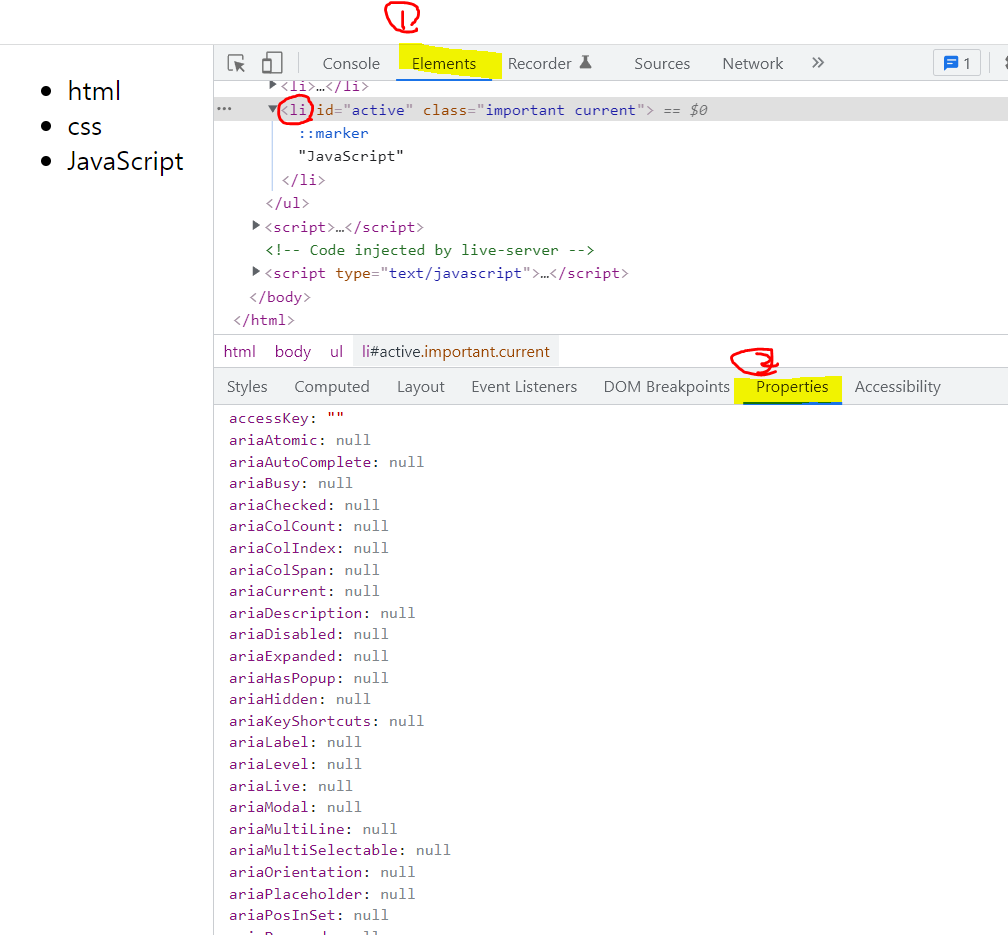Screen dimensions: 1008x935
Task: Open the Sources tab
Action: pyautogui.click(x=662, y=64)
